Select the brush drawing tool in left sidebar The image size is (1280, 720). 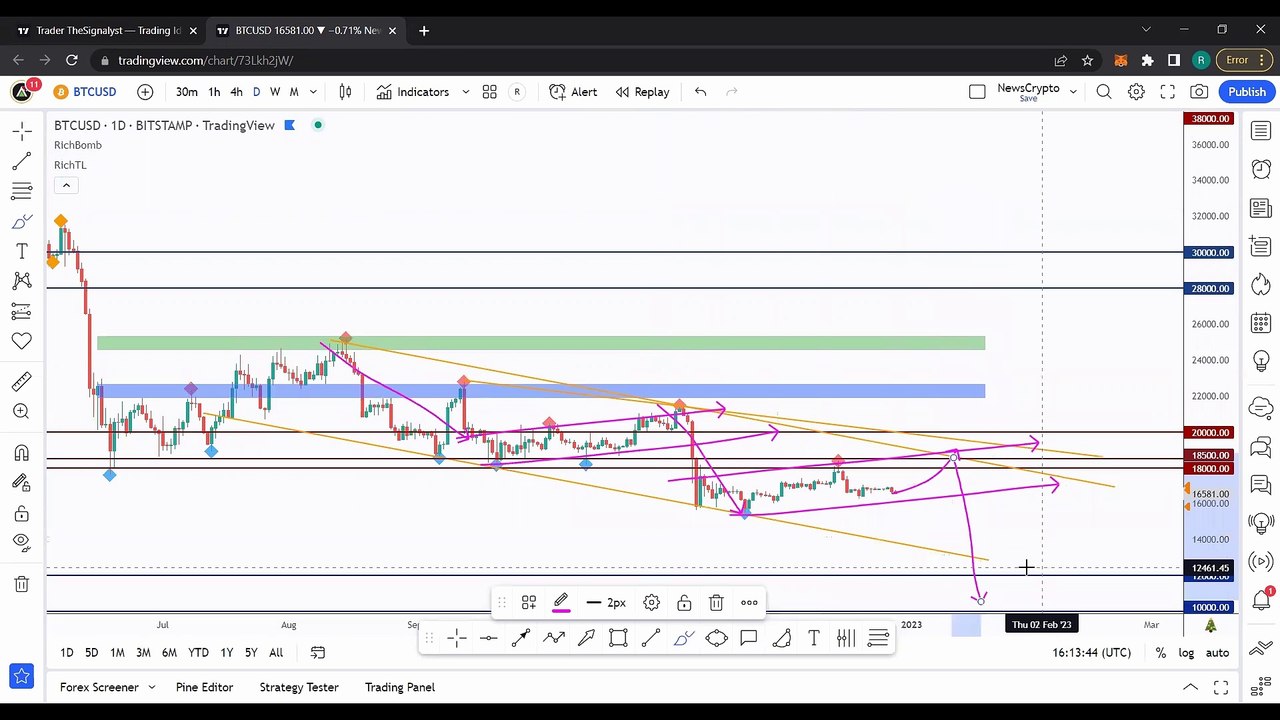pyautogui.click(x=21, y=221)
